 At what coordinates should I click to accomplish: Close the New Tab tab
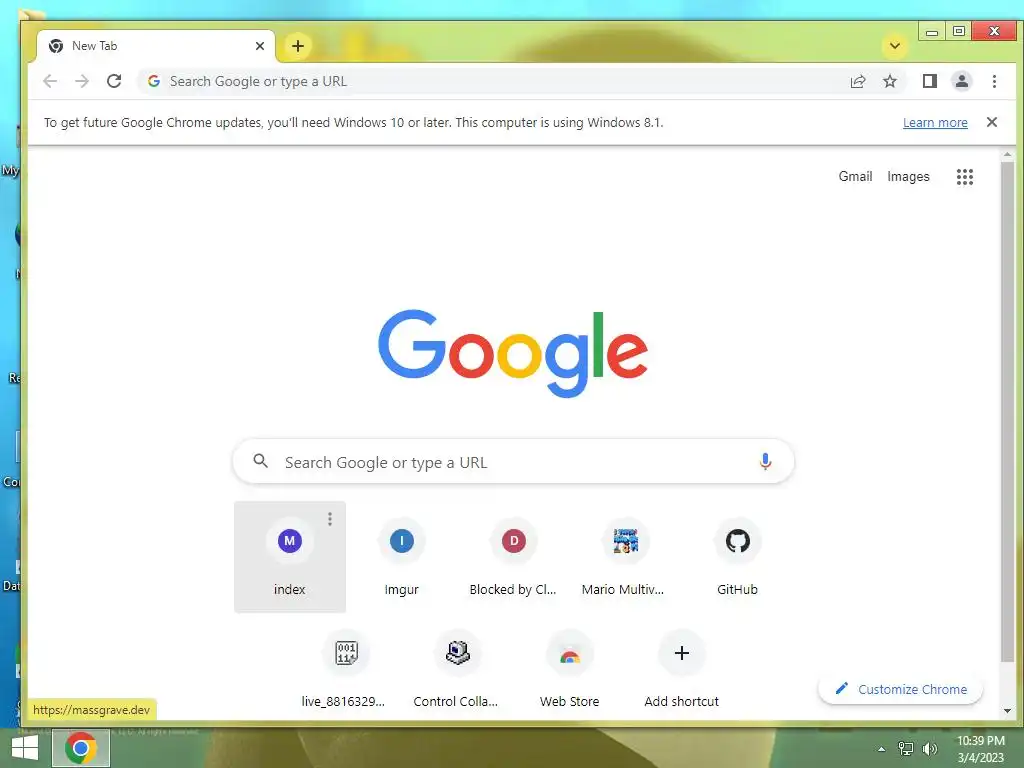pyautogui.click(x=260, y=46)
